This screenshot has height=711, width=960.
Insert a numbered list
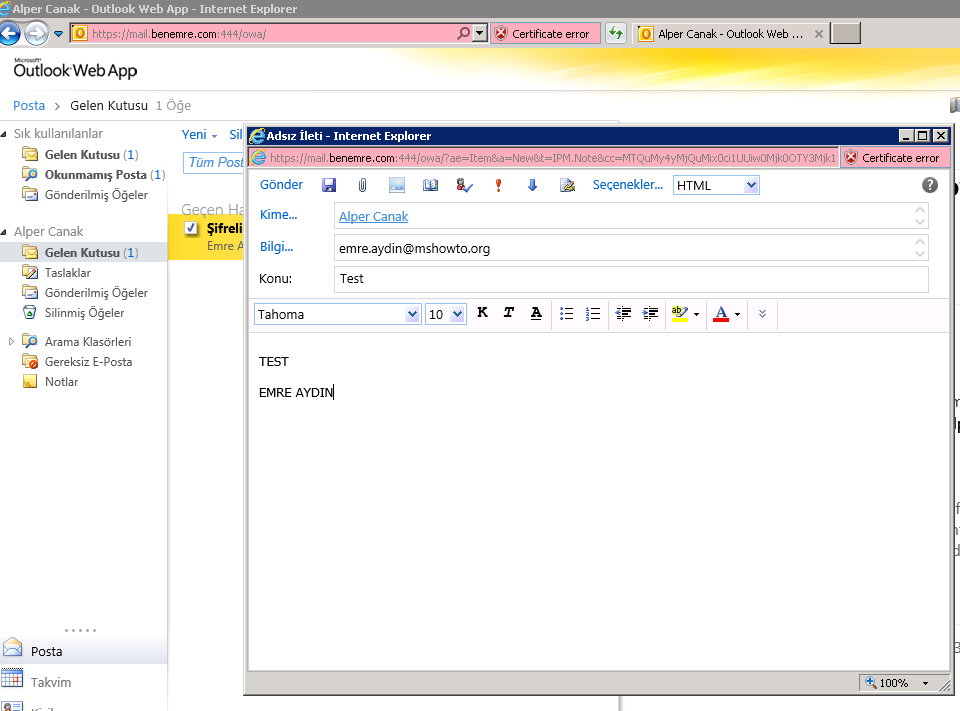[593, 314]
